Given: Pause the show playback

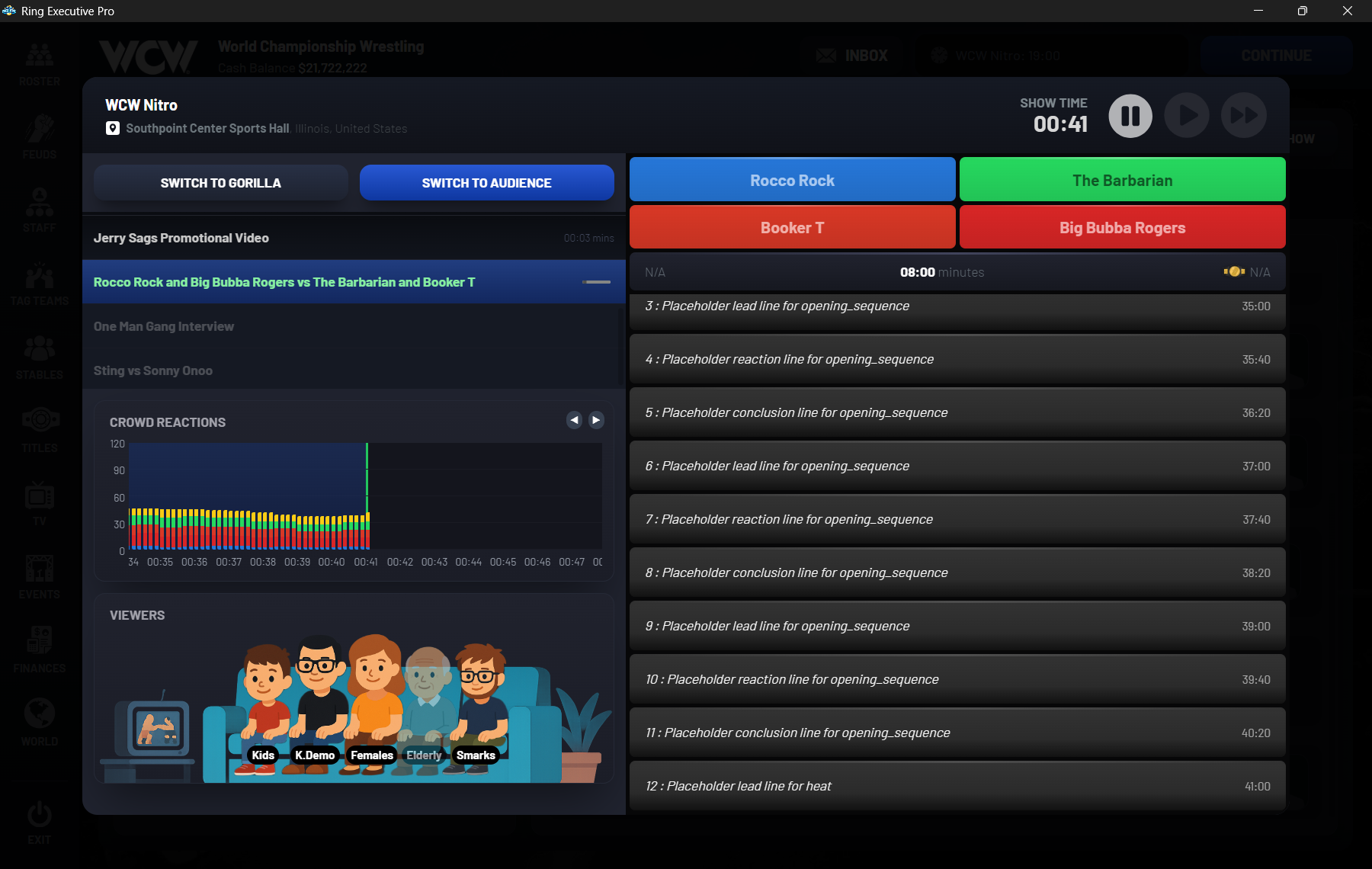Looking at the screenshot, I should (1130, 116).
